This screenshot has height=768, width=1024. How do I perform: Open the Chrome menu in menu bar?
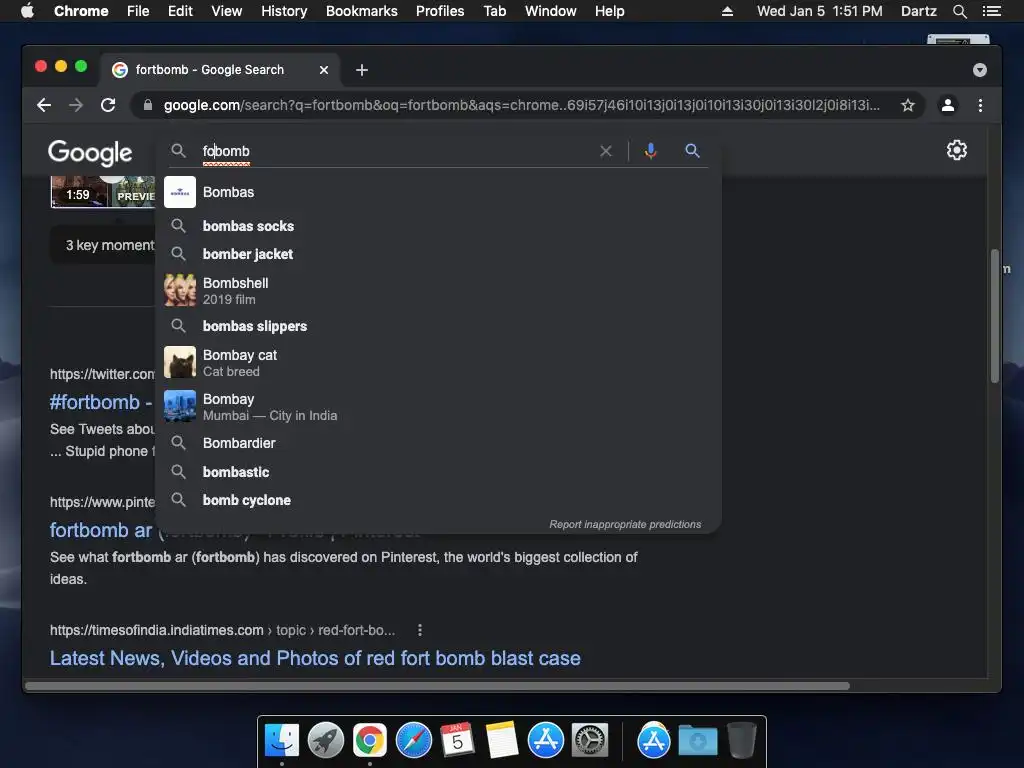click(x=81, y=11)
